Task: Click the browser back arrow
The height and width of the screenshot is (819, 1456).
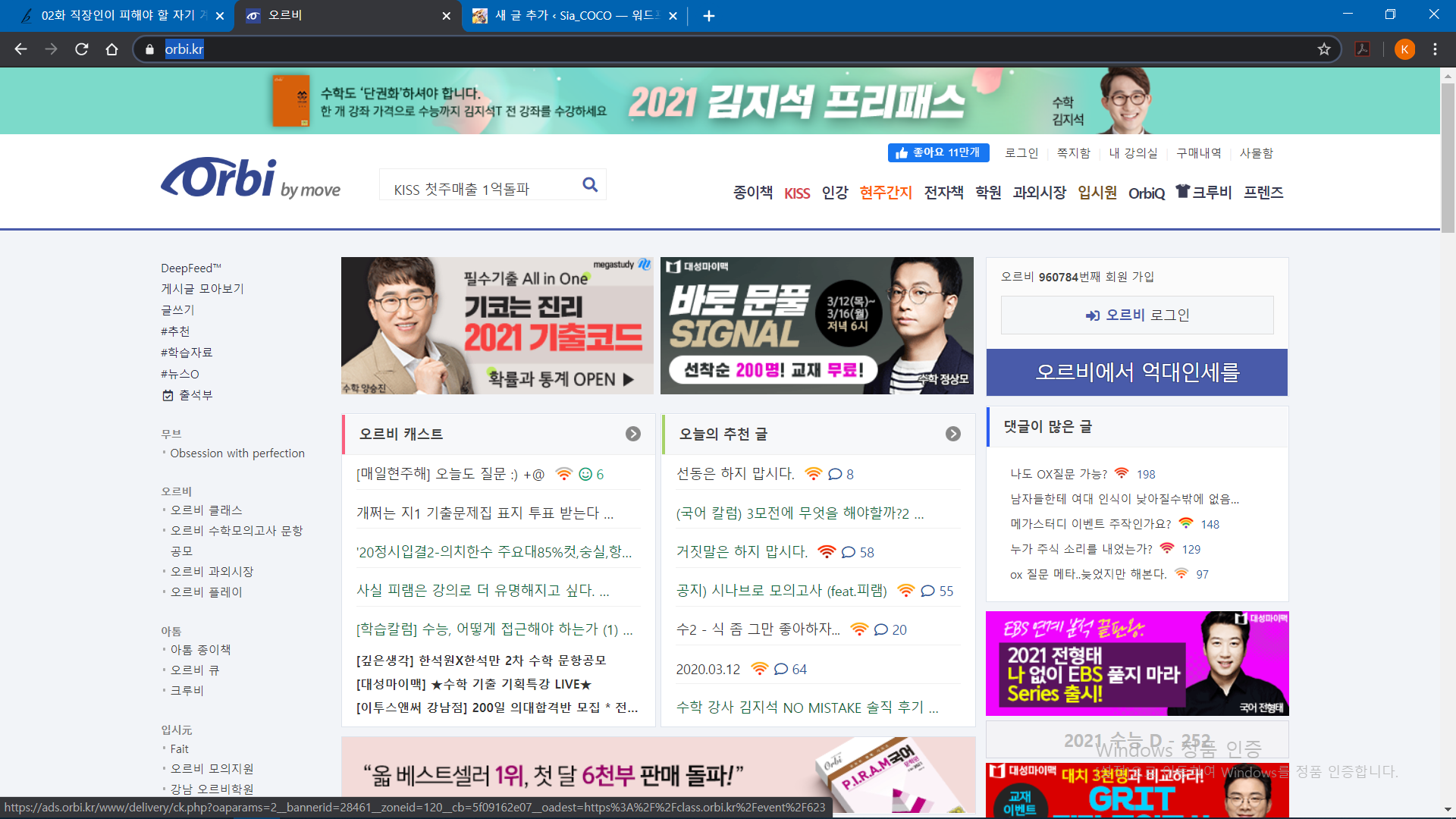Action: pyautogui.click(x=20, y=49)
